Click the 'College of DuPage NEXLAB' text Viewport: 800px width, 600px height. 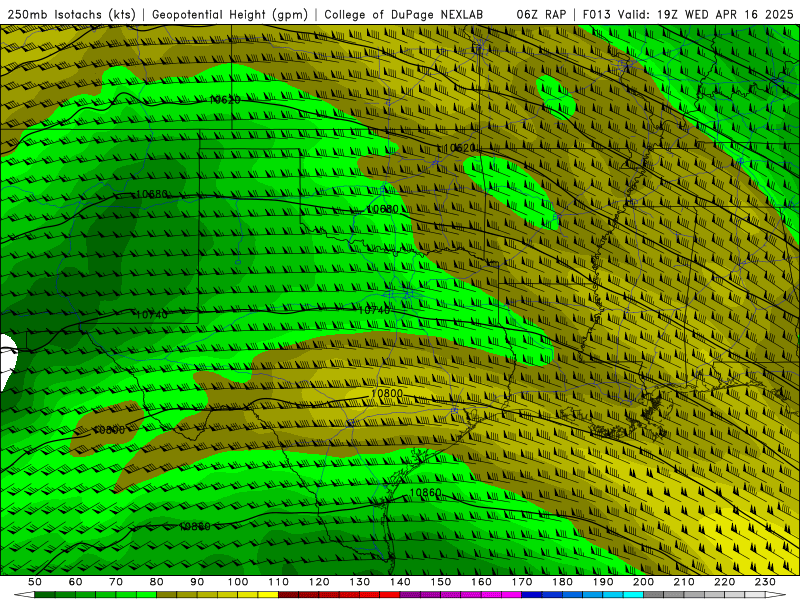(403, 14)
